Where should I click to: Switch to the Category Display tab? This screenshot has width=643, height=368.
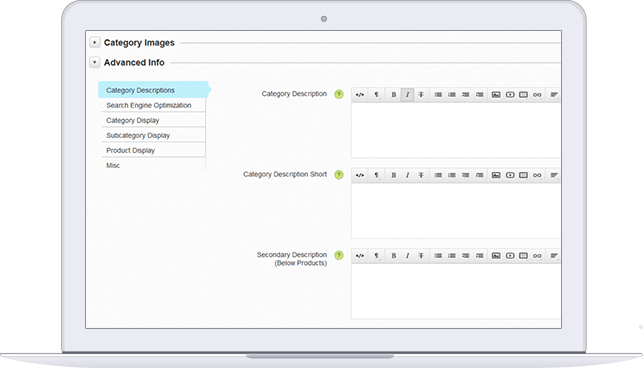[153, 120]
